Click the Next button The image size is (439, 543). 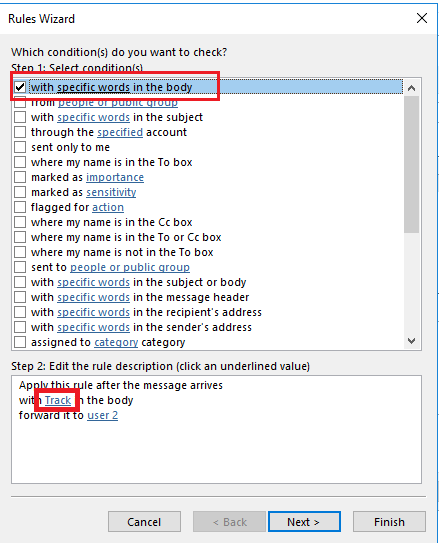(x=304, y=522)
